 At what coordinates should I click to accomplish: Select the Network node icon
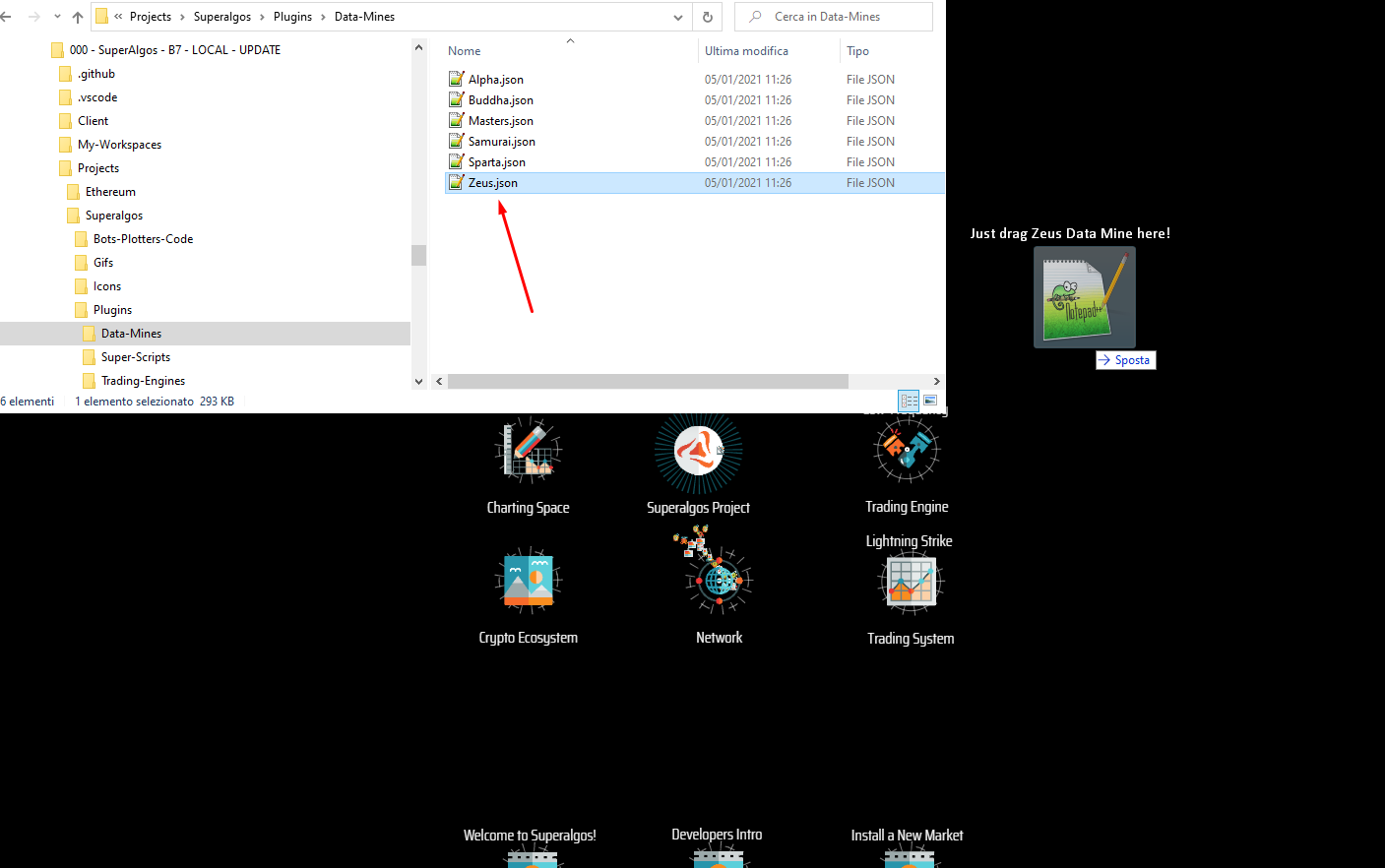coord(720,581)
